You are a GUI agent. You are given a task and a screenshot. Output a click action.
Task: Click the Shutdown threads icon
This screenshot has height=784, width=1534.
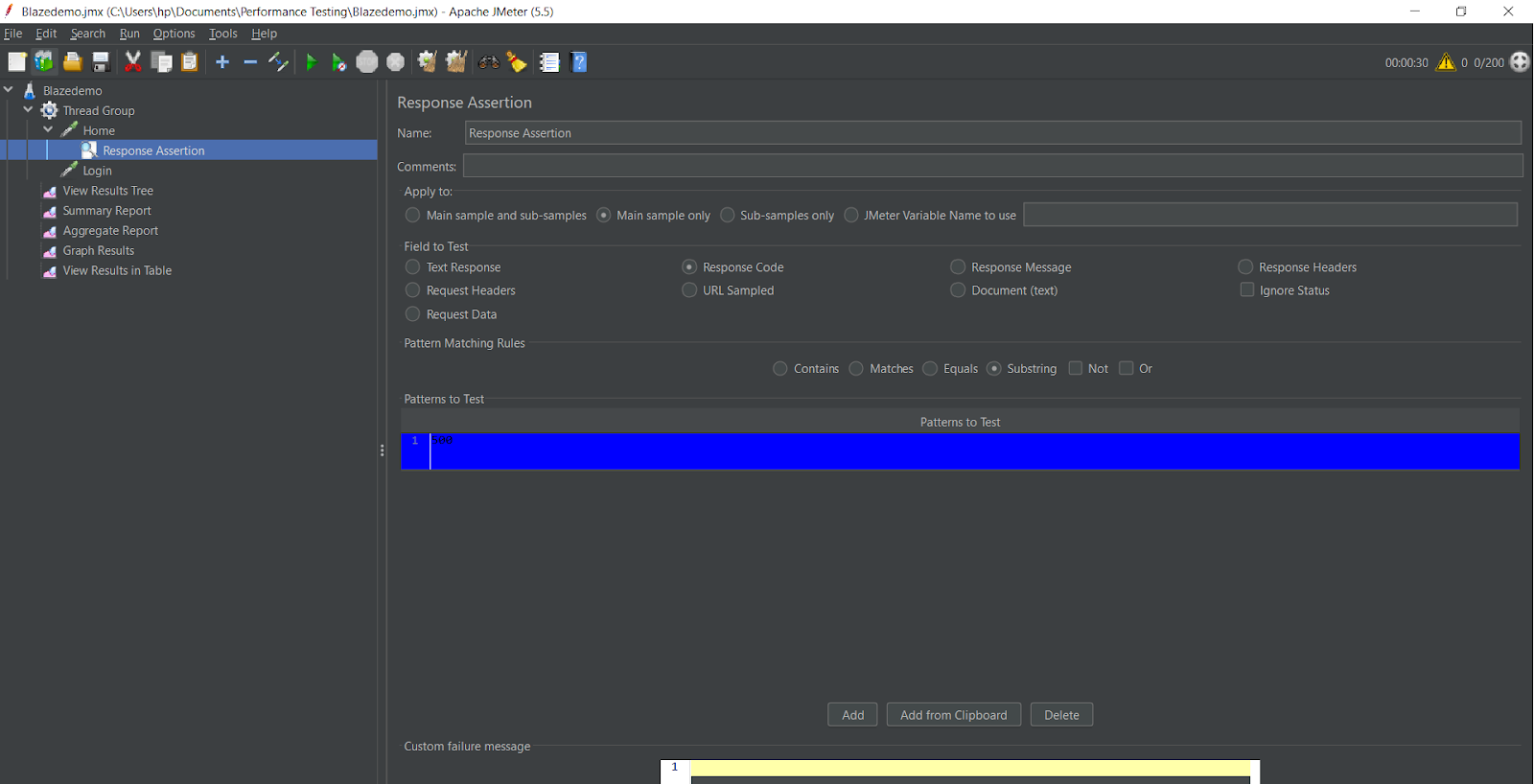point(395,62)
